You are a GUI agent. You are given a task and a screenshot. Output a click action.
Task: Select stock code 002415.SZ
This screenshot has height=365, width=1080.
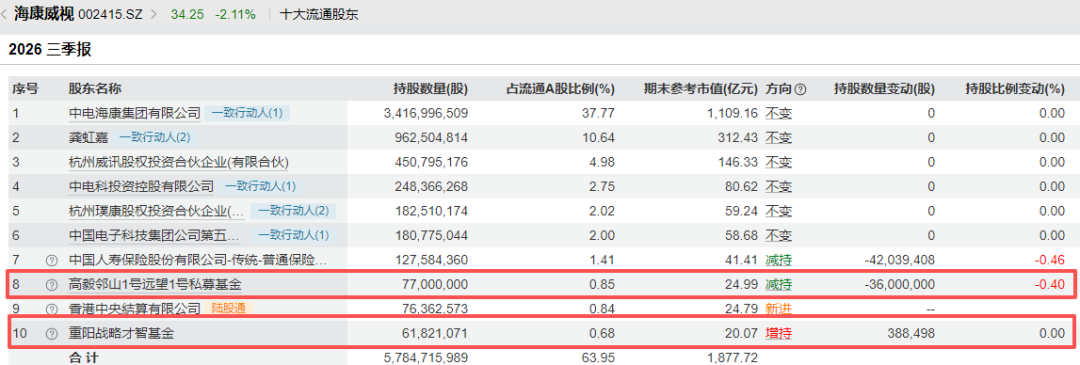coord(111,14)
